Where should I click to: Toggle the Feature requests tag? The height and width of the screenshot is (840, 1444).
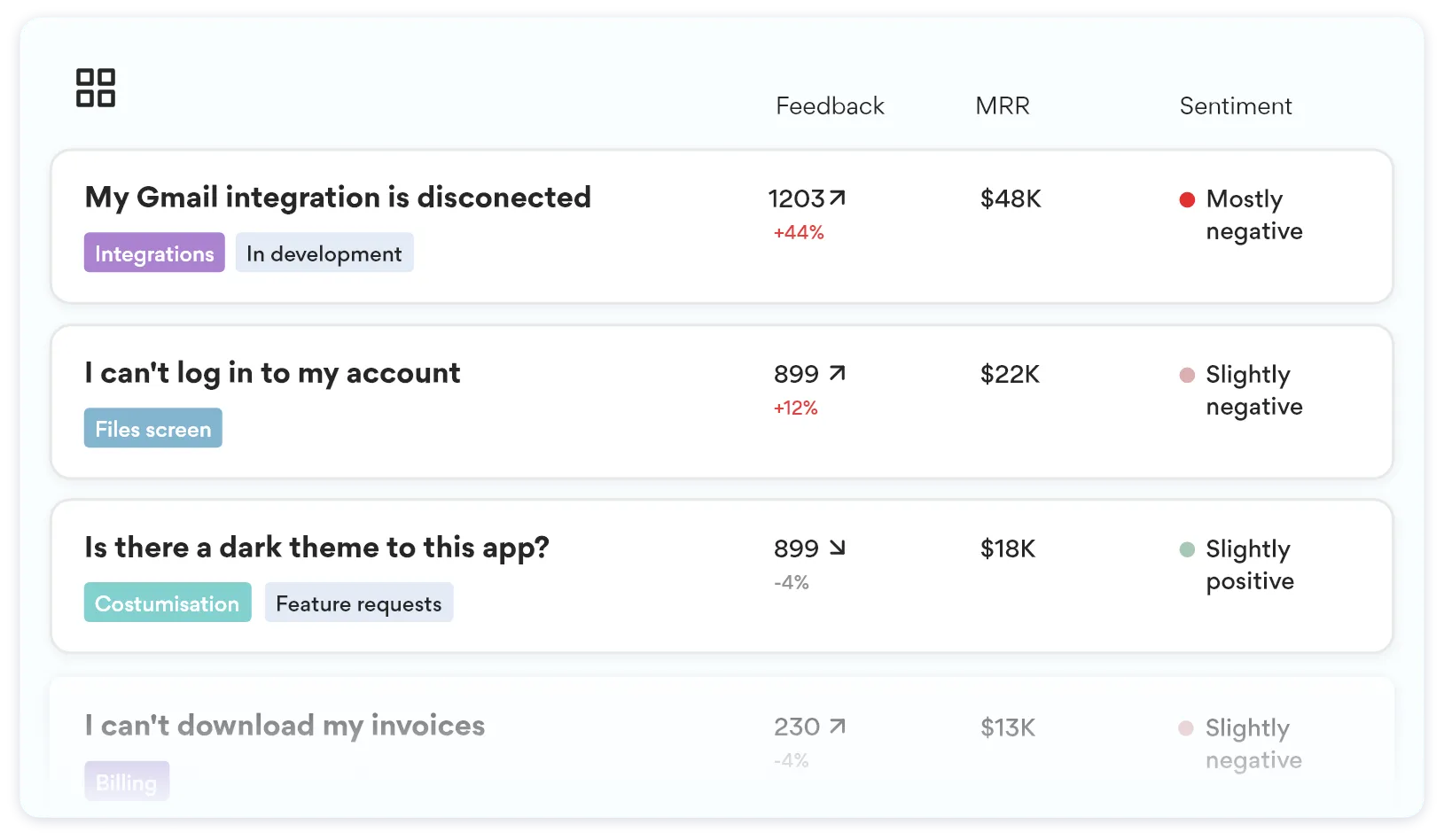(x=358, y=603)
